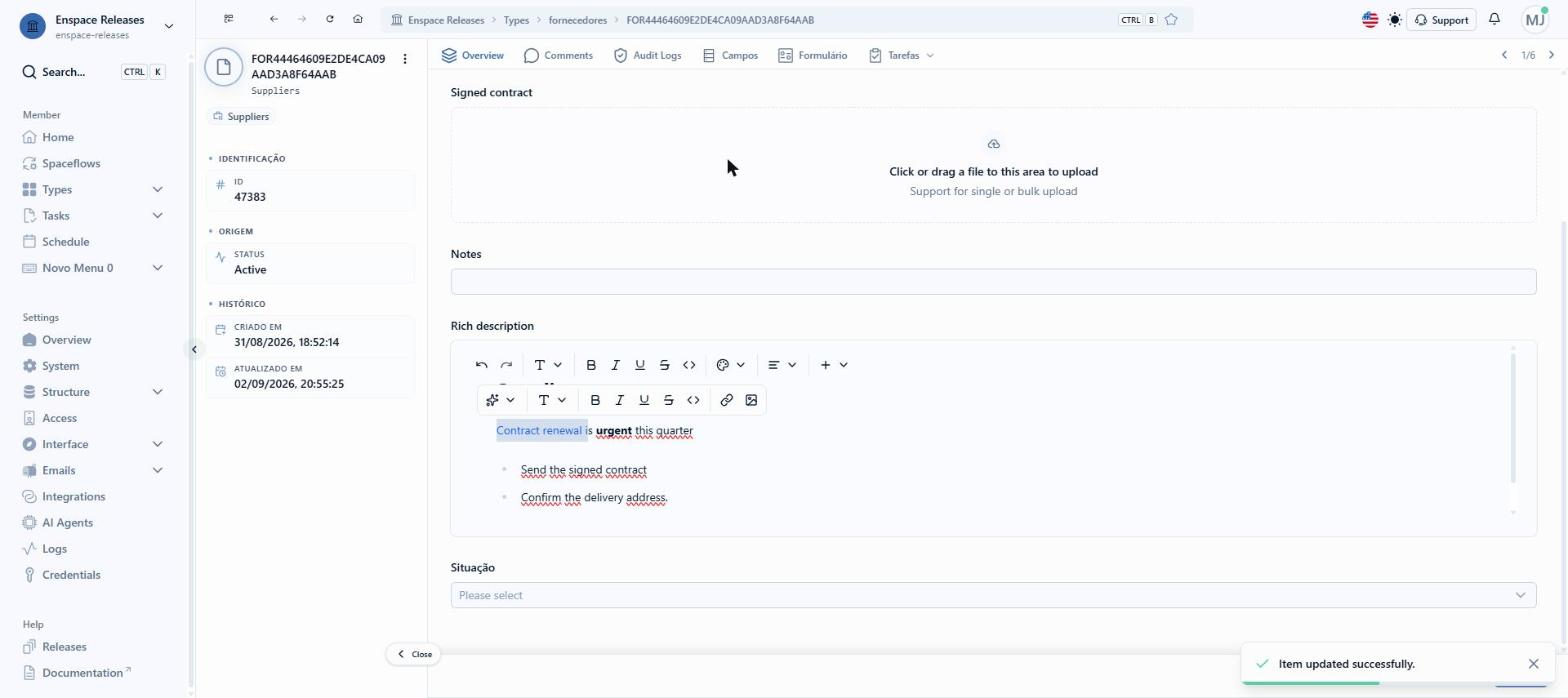The width and height of the screenshot is (1568, 698).
Task: Click the Support button
Action: 1441,20
